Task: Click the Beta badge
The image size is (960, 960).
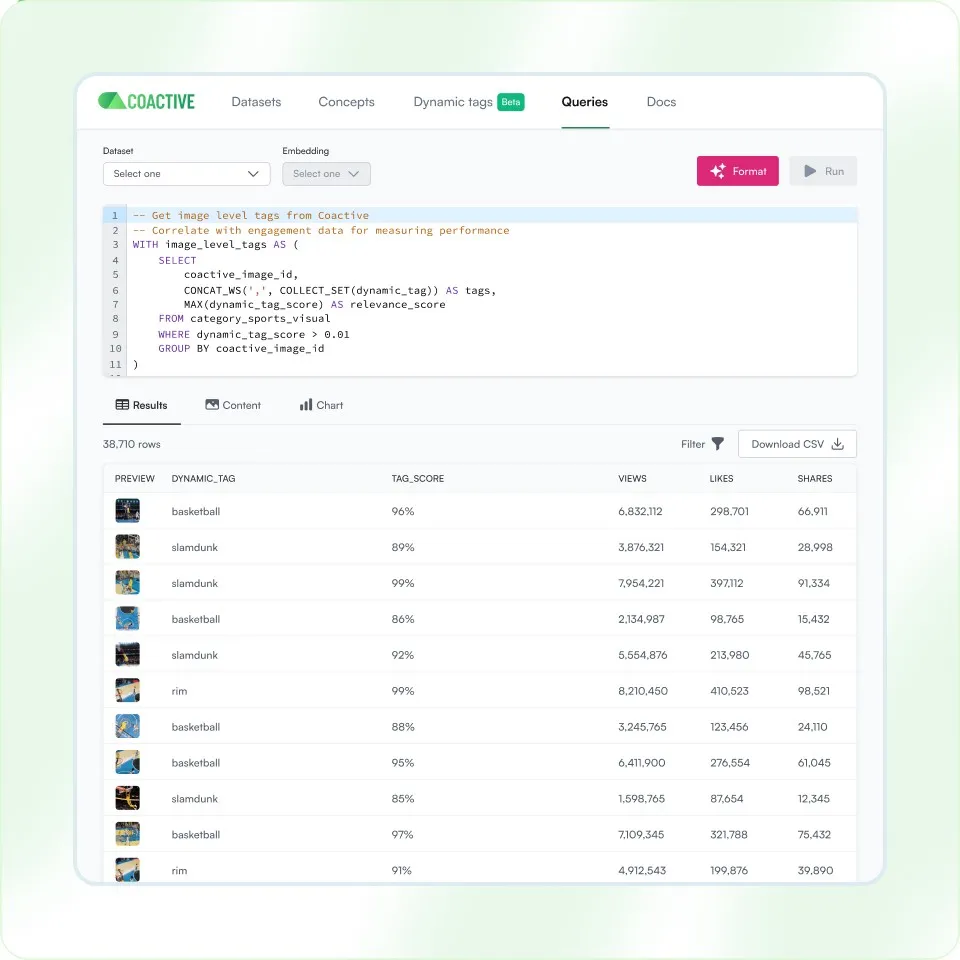Action: click(511, 102)
